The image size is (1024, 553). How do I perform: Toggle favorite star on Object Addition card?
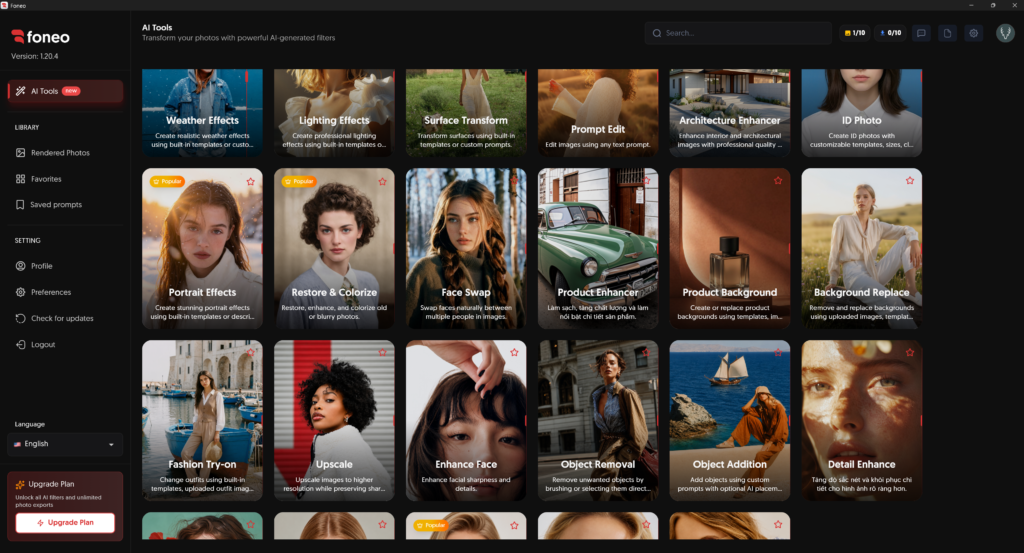(x=778, y=353)
